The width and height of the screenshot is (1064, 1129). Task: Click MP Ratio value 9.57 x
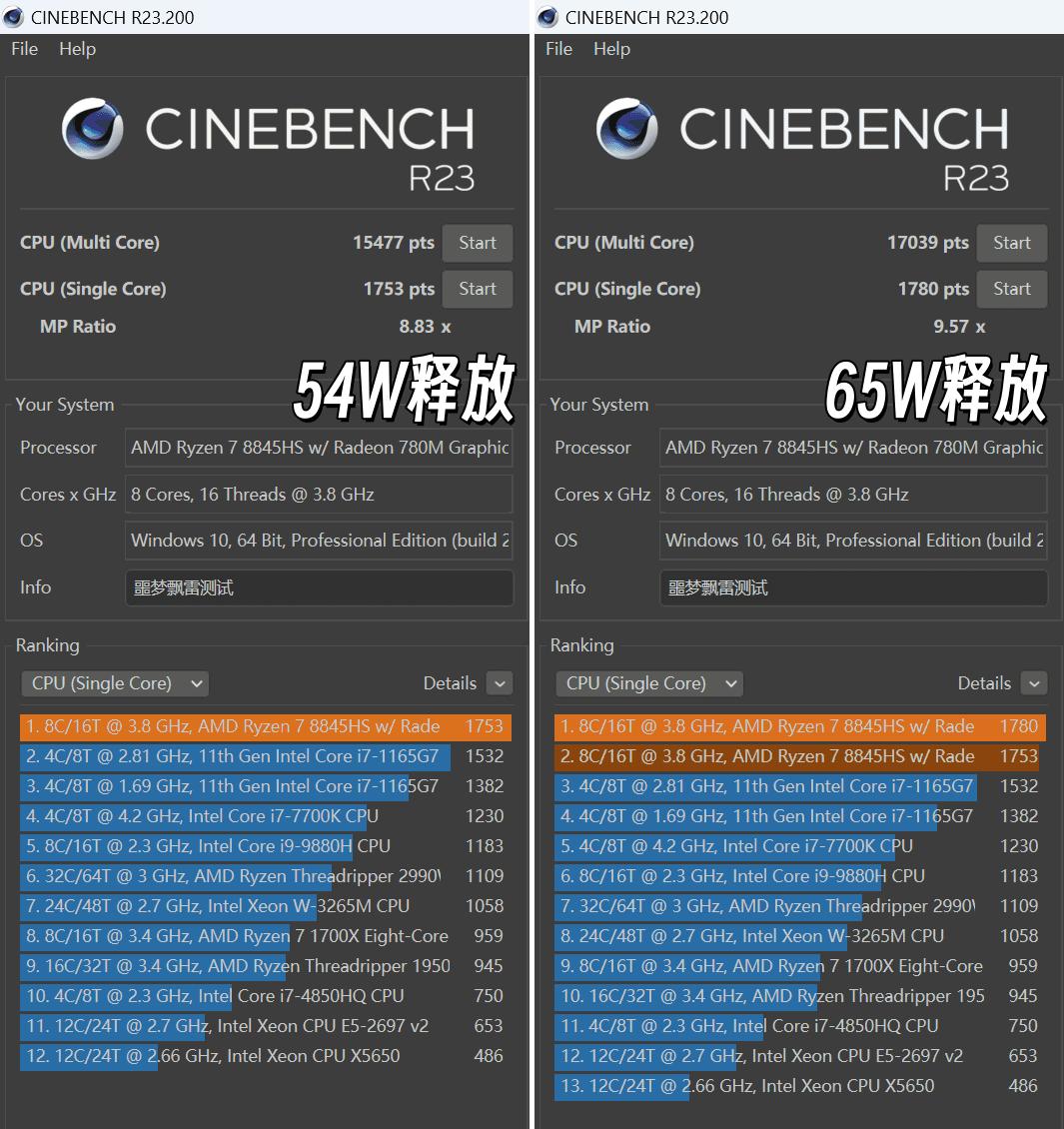click(x=959, y=327)
